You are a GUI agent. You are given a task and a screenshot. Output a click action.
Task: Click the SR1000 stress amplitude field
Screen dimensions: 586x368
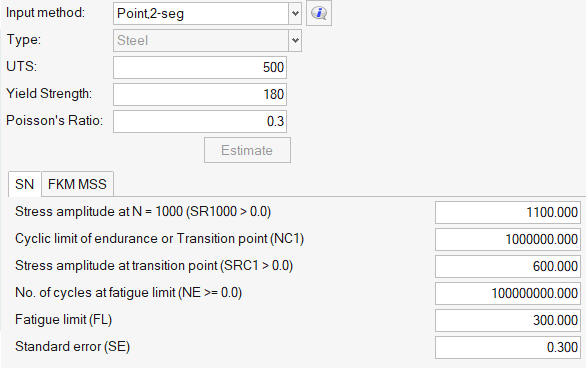pyautogui.click(x=508, y=213)
